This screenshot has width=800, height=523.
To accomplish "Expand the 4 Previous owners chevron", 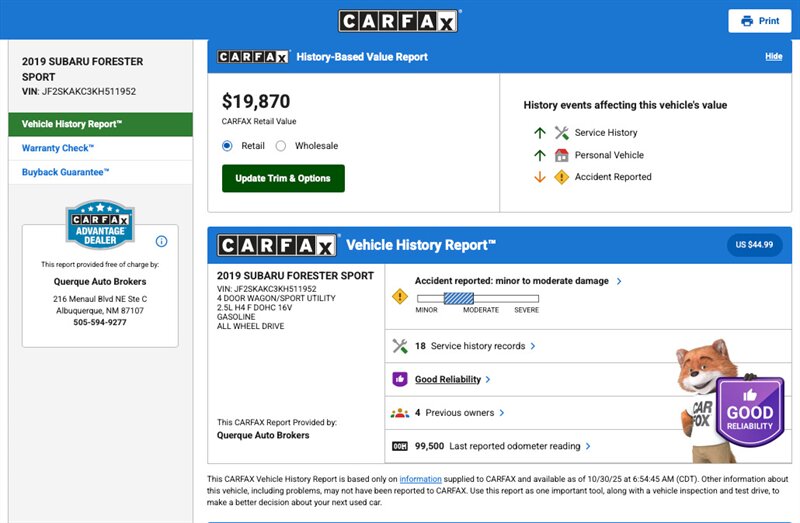I will click(501, 412).
